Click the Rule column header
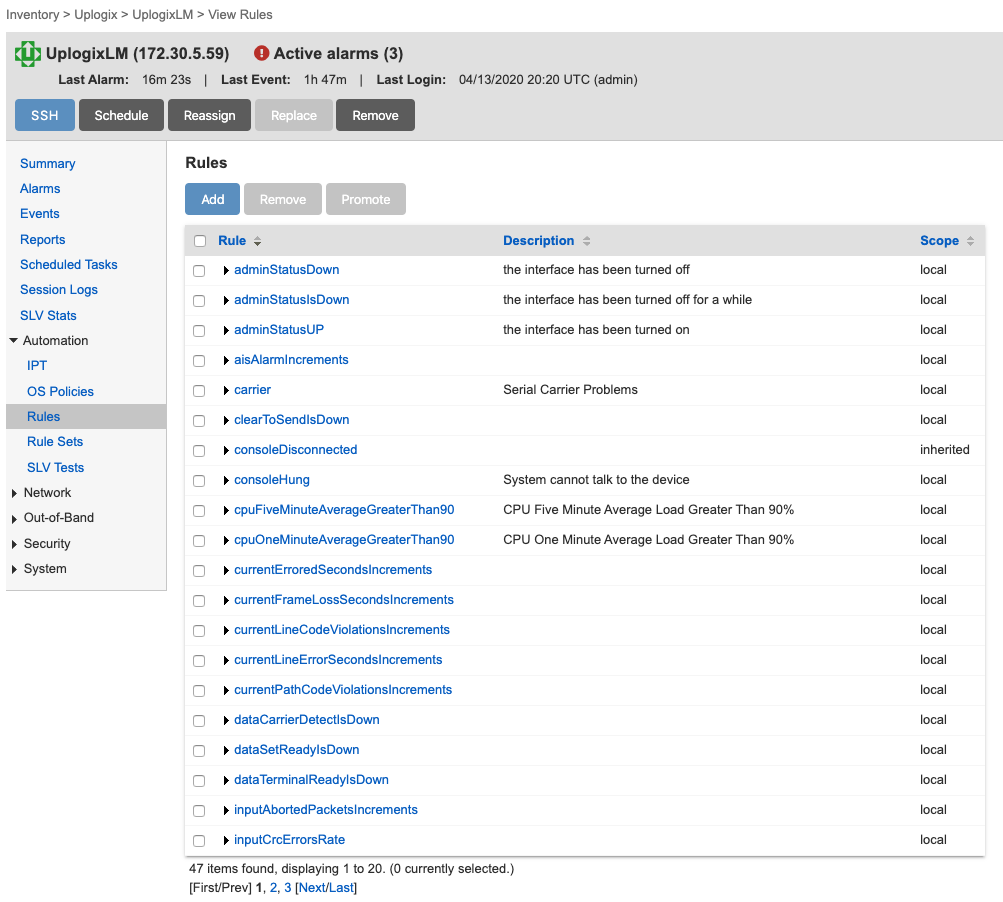 click(232, 241)
